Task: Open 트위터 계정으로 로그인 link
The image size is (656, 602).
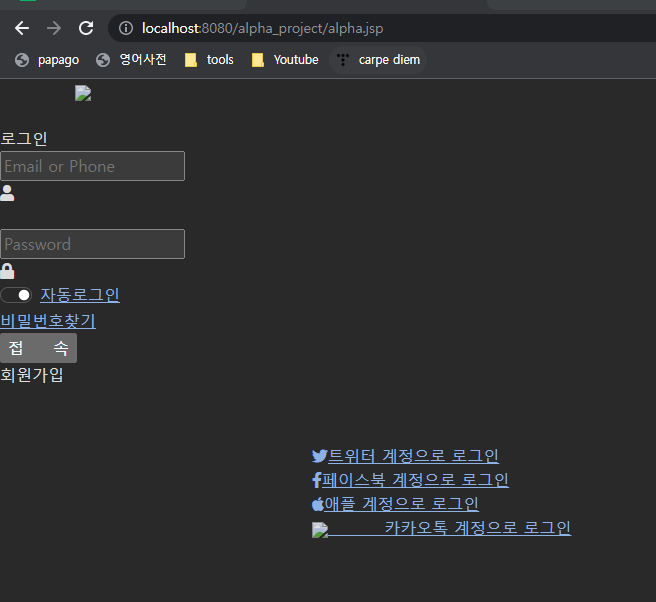Action: click(x=413, y=456)
